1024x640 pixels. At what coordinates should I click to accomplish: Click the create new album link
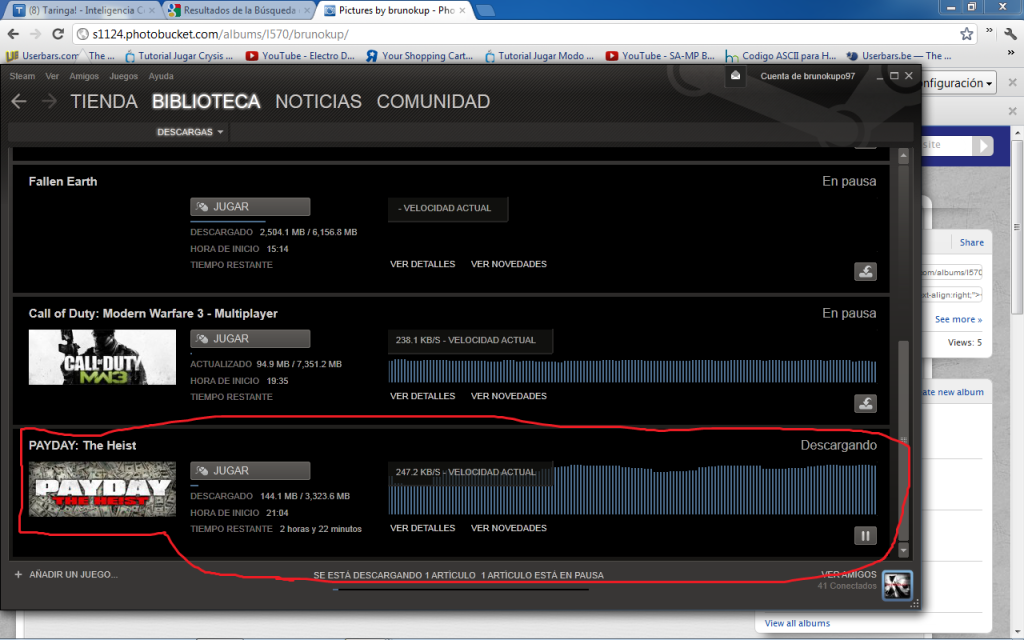tap(953, 392)
